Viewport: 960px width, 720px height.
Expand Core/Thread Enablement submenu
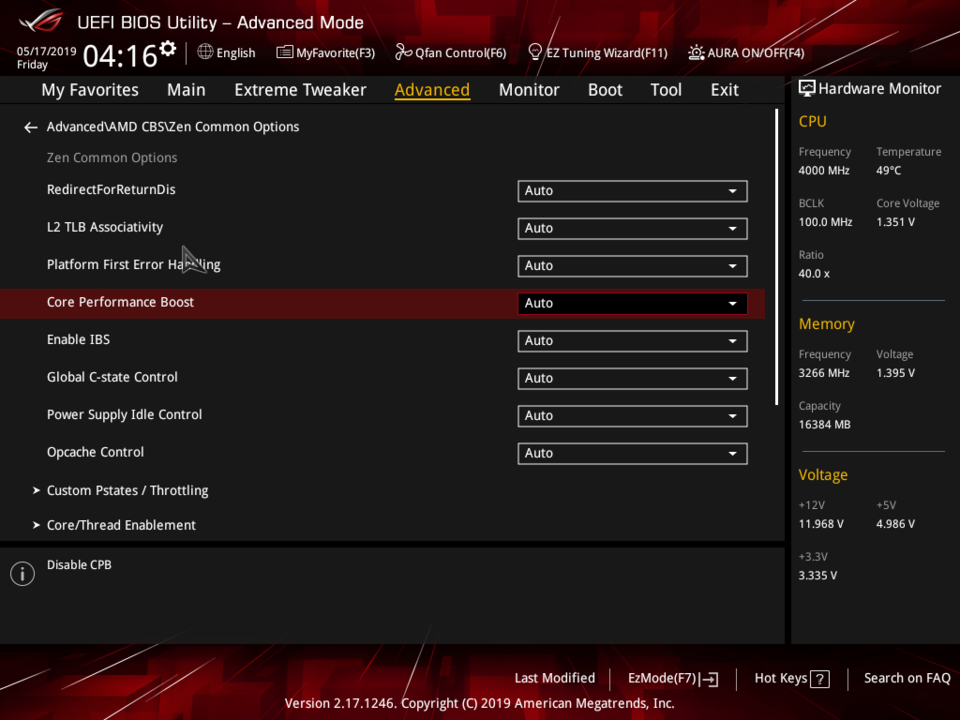point(121,525)
